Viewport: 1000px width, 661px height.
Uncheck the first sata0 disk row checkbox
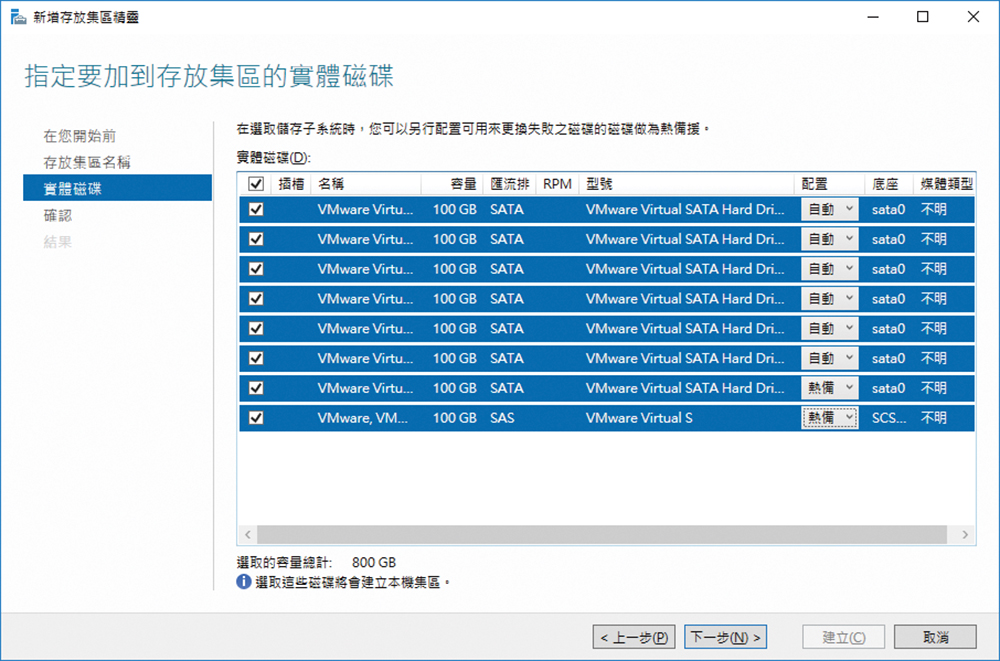(256, 209)
